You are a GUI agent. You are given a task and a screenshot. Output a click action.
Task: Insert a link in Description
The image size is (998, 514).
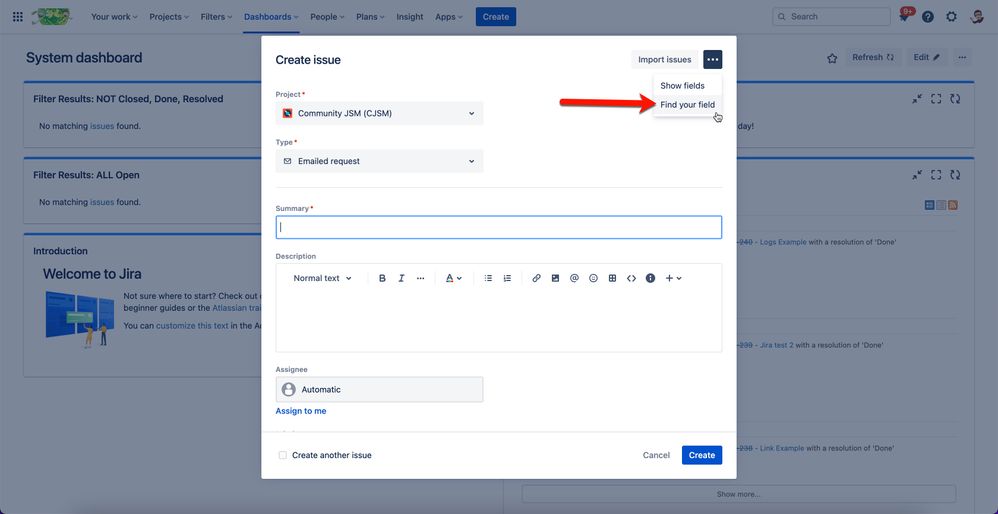(537, 278)
